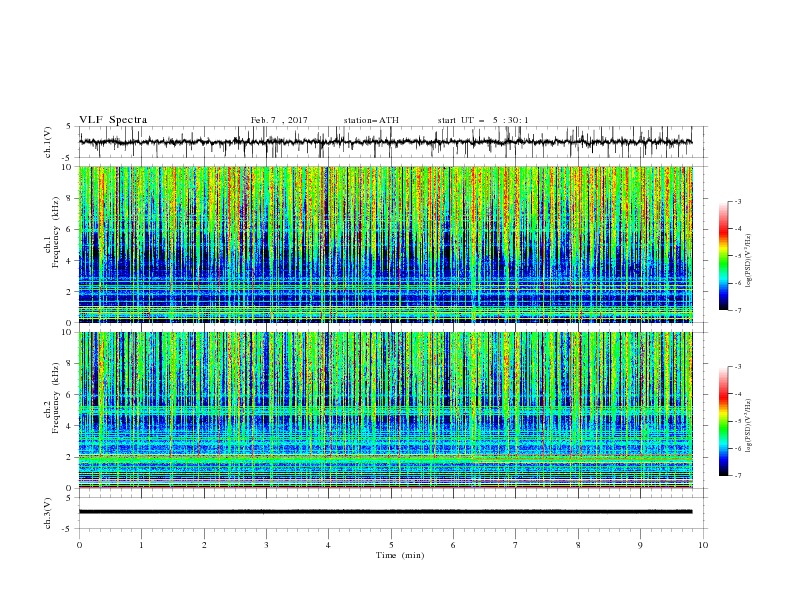Image resolution: width=792 pixels, height=612 pixels.
Task: Click the '0' tick on the time axis
Action: (79, 545)
